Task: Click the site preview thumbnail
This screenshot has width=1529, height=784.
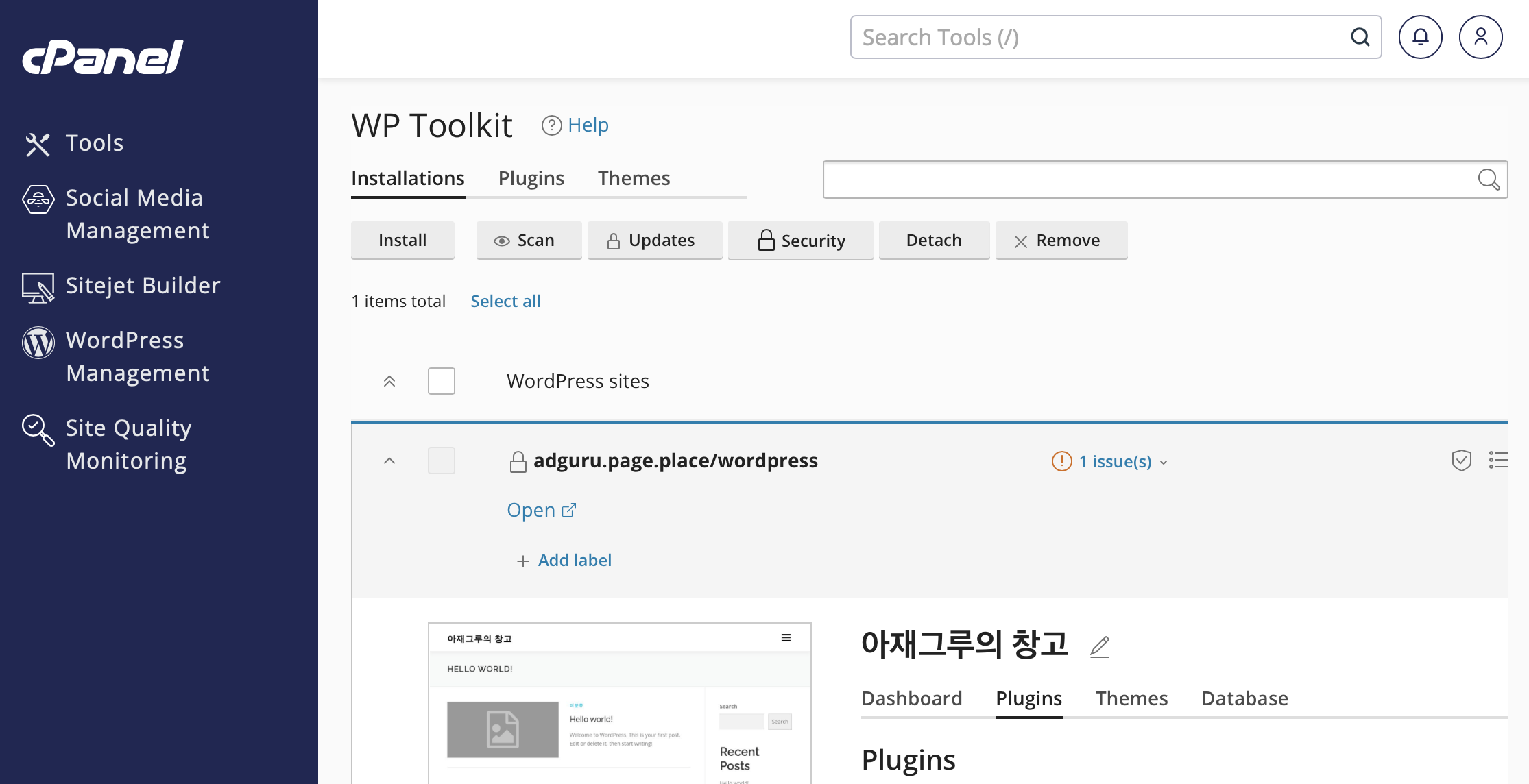Action: coord(620,703)
